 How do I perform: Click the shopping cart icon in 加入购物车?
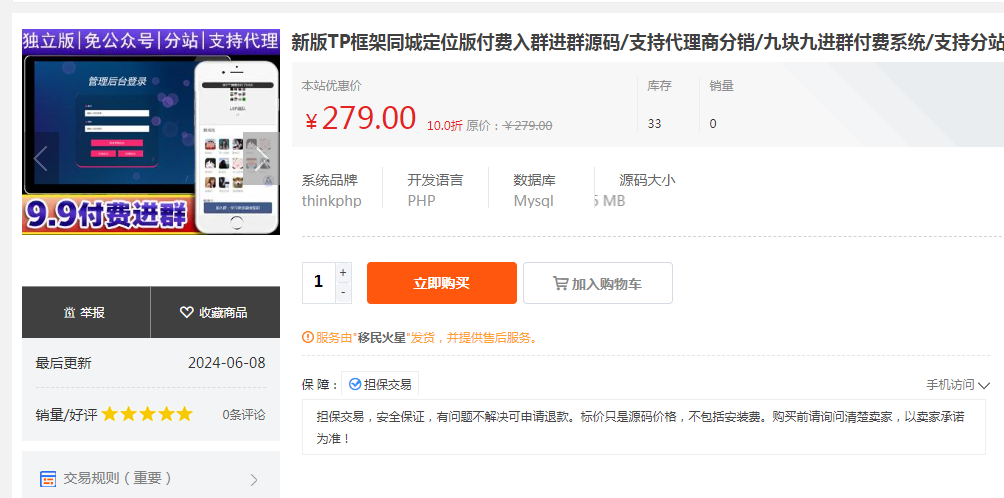561,284
